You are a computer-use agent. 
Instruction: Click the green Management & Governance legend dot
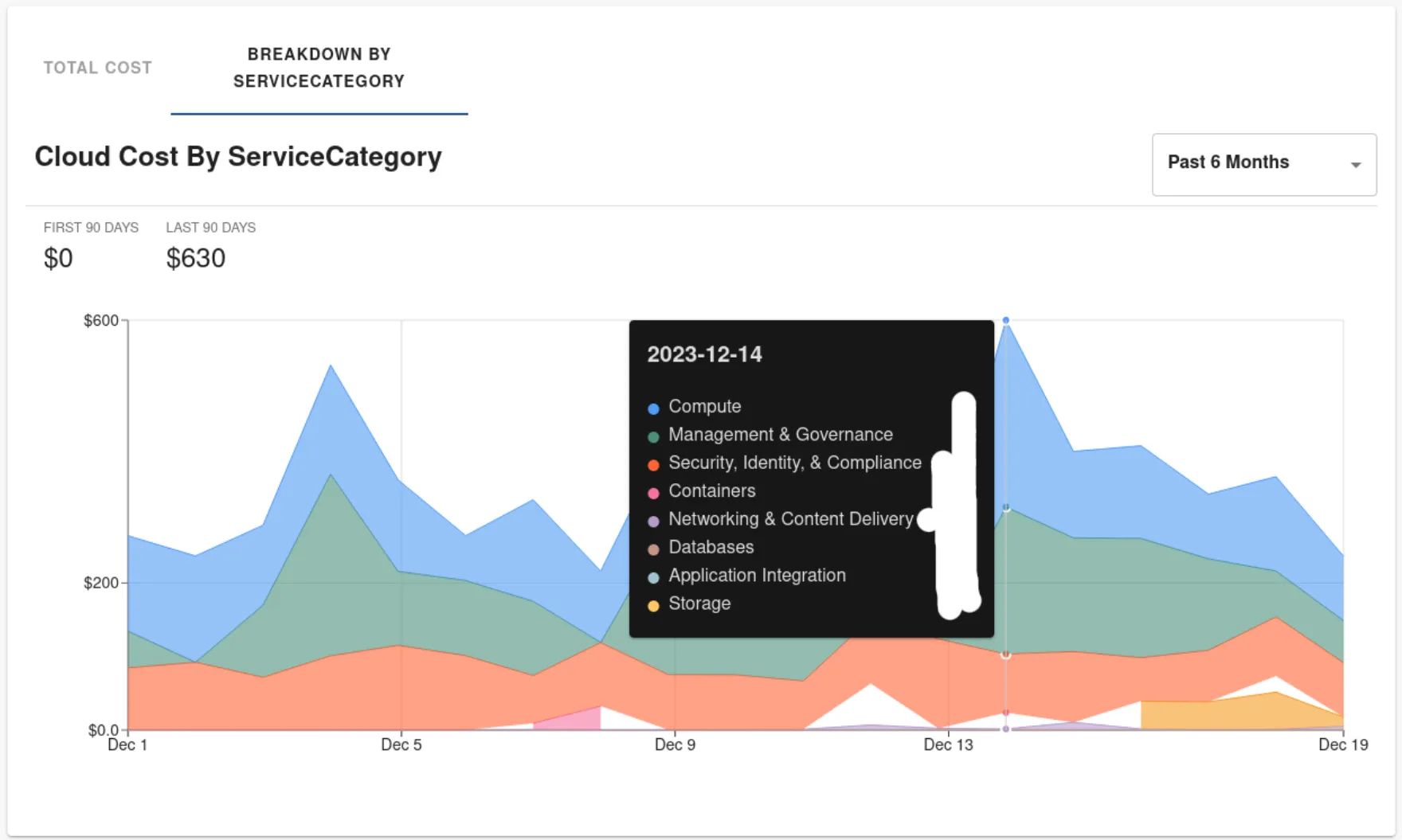point(653,436)
